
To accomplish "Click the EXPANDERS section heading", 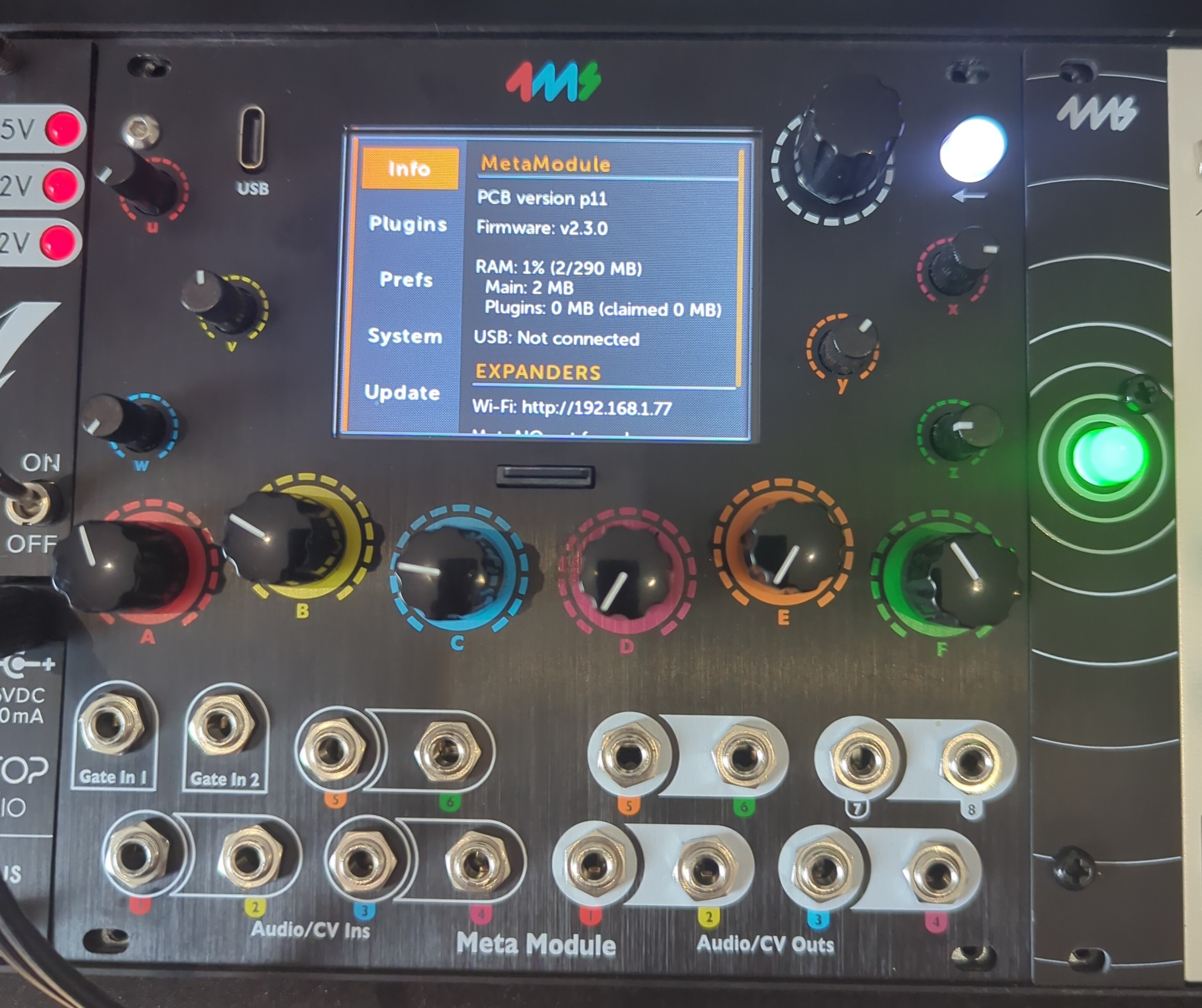I will pos(538,372).
